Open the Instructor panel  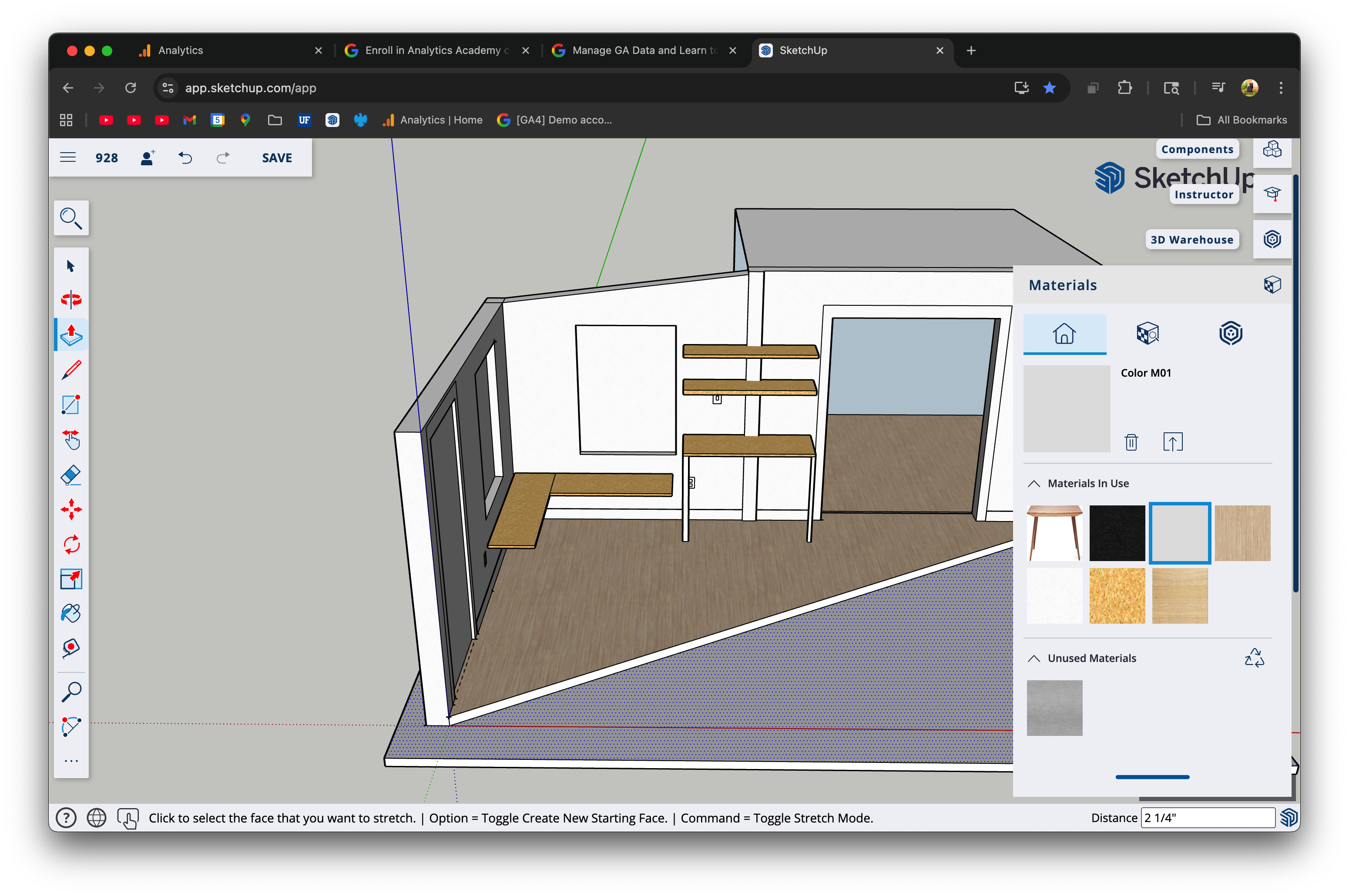(x=1271, y=194)
